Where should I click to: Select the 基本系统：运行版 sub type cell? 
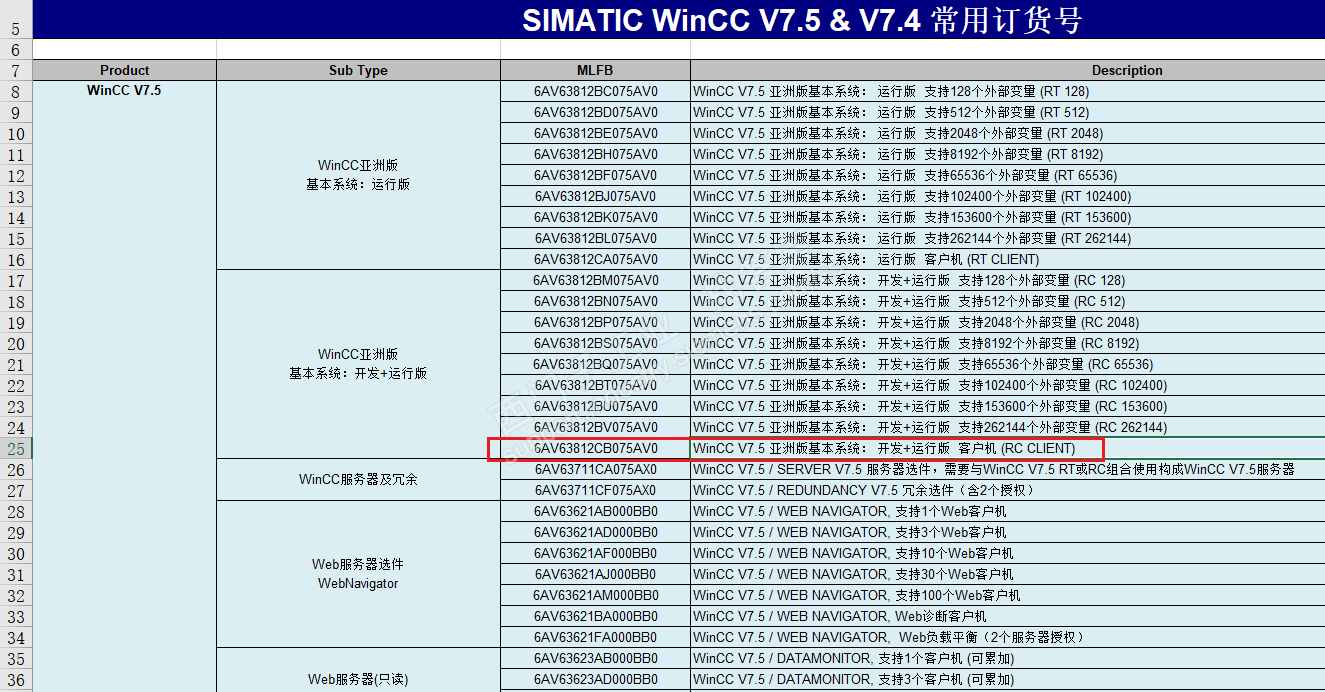tap(358, 175)
